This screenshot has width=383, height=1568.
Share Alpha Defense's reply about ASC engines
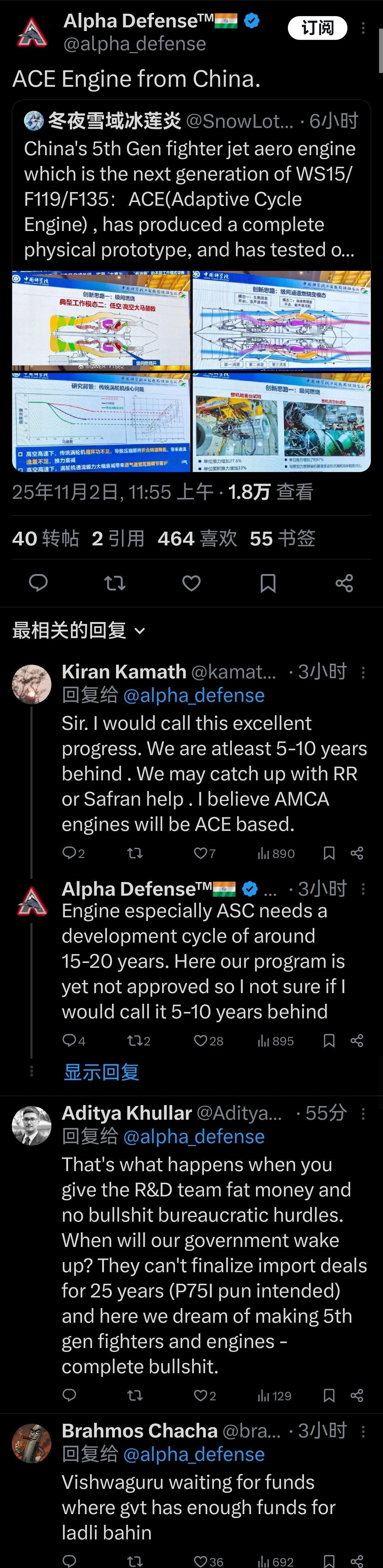pos(357,1041)
